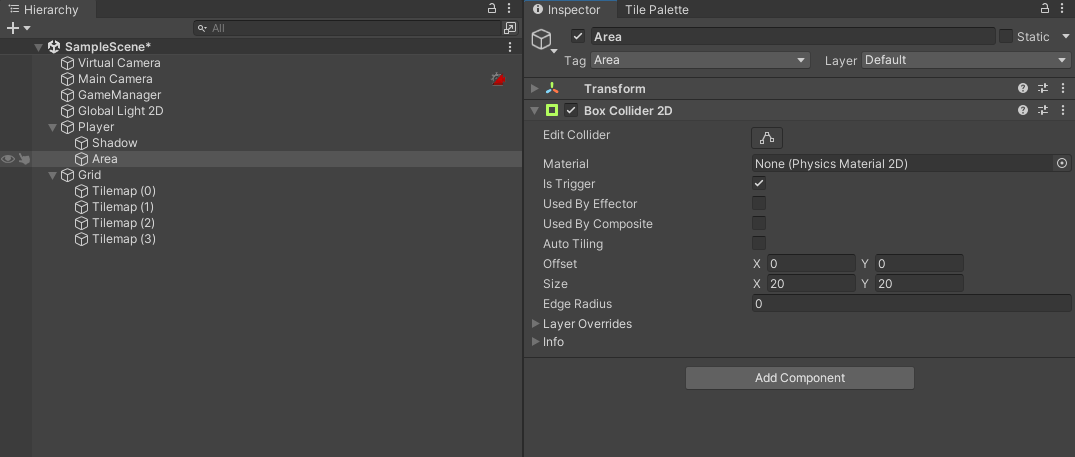Viewport: 1075px width, 457px height.
Task: Select the Global Light 2D object
Action: (121, 111)
